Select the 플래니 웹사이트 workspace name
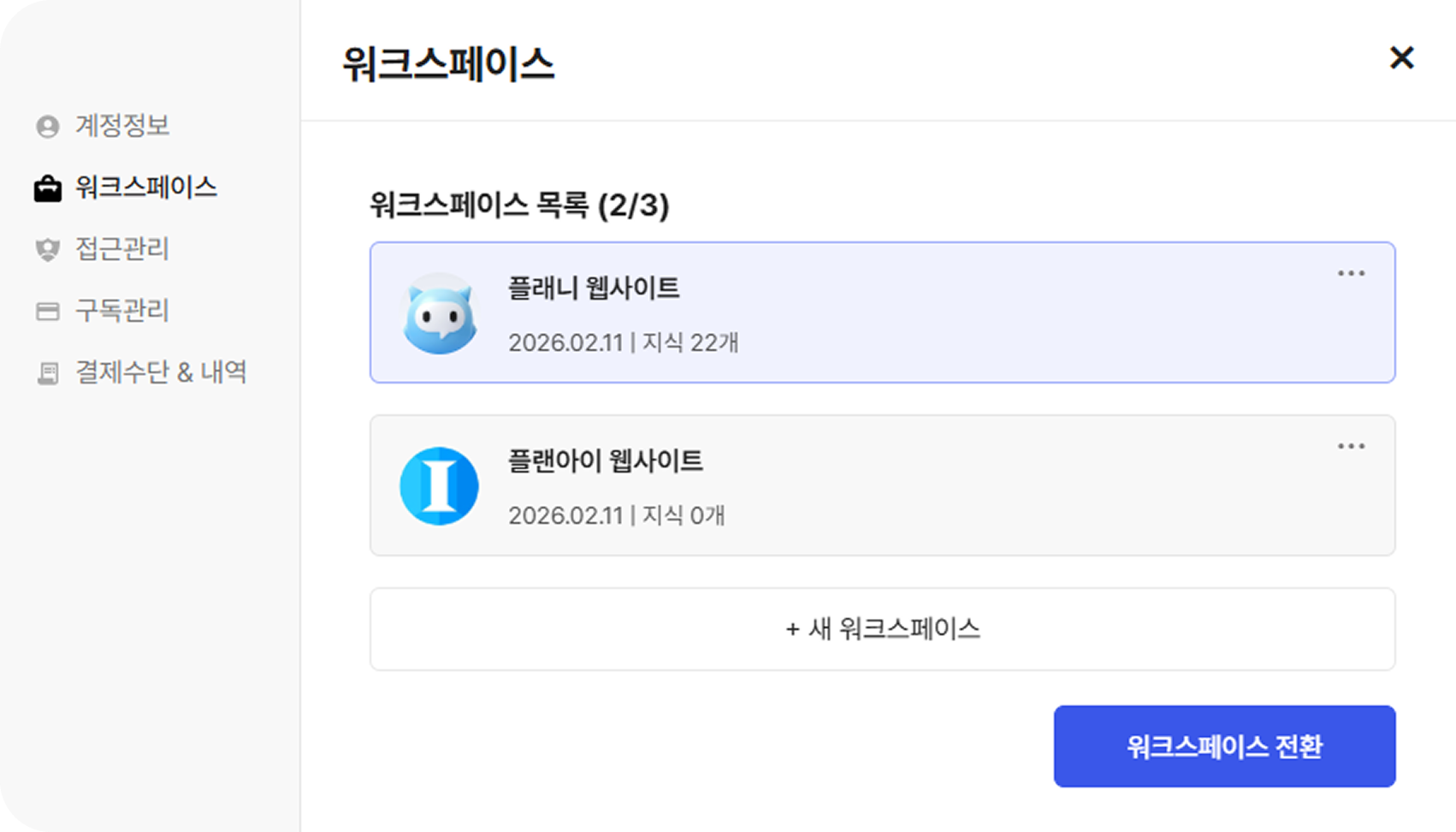Screen dimensions: 1456x832 click(x=594, y=288)
